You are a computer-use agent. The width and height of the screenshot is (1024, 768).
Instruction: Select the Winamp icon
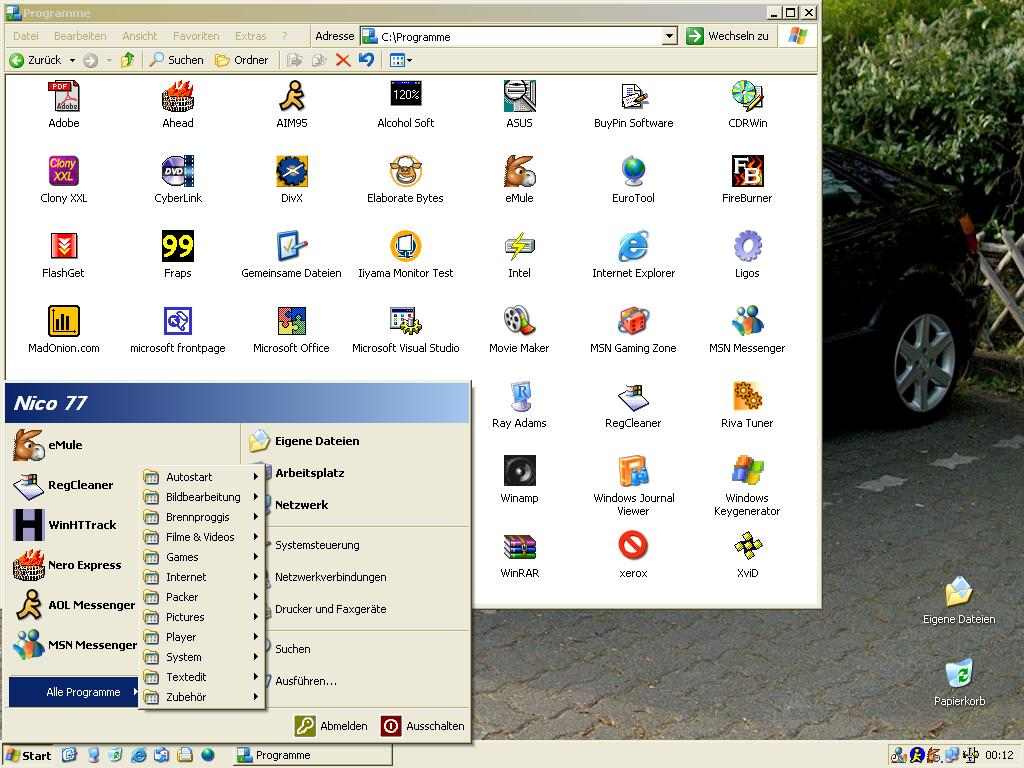coord(519,471)
